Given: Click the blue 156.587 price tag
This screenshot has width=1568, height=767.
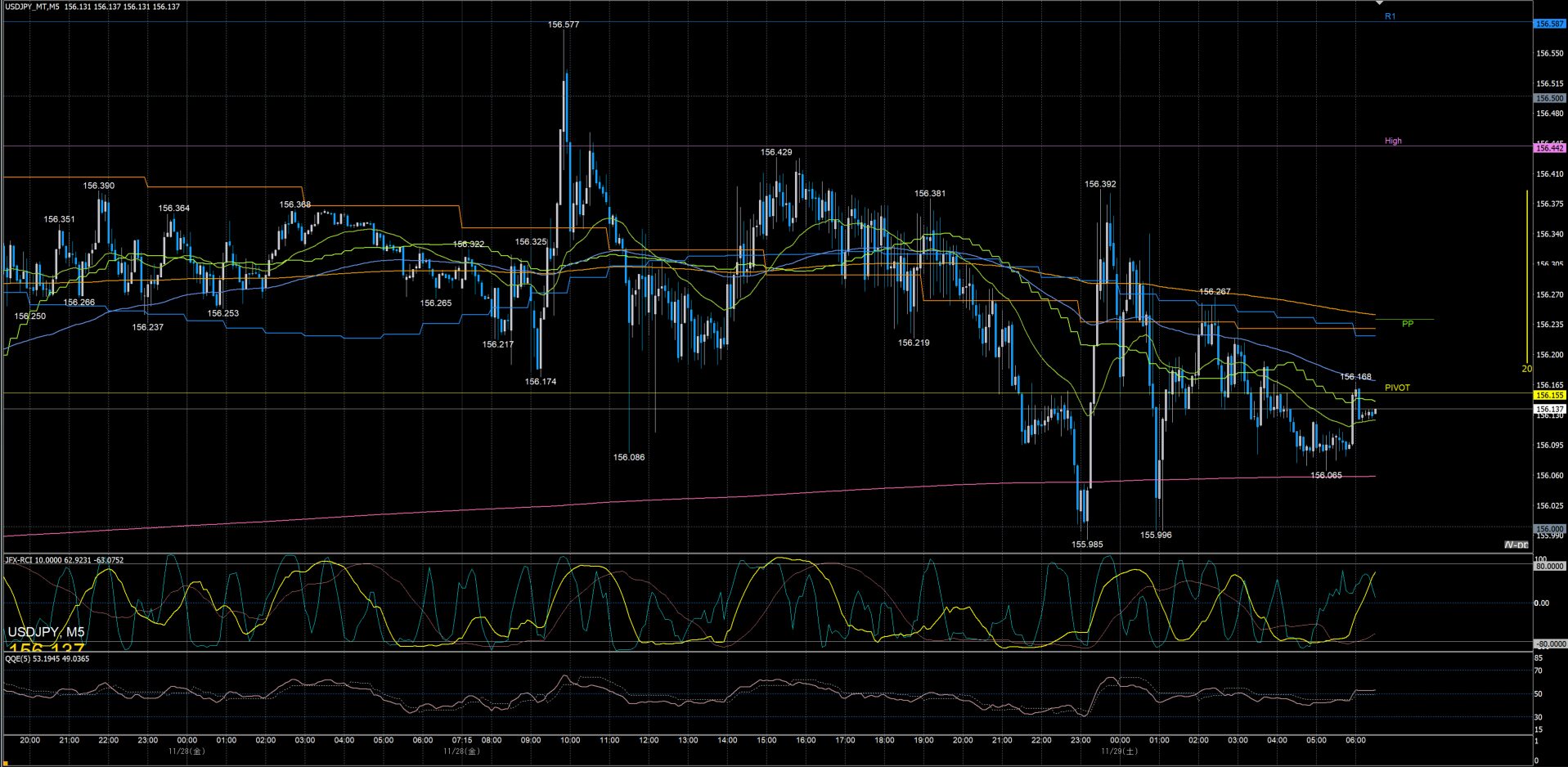Looking at the screenshot, I should coord(1549,24).
